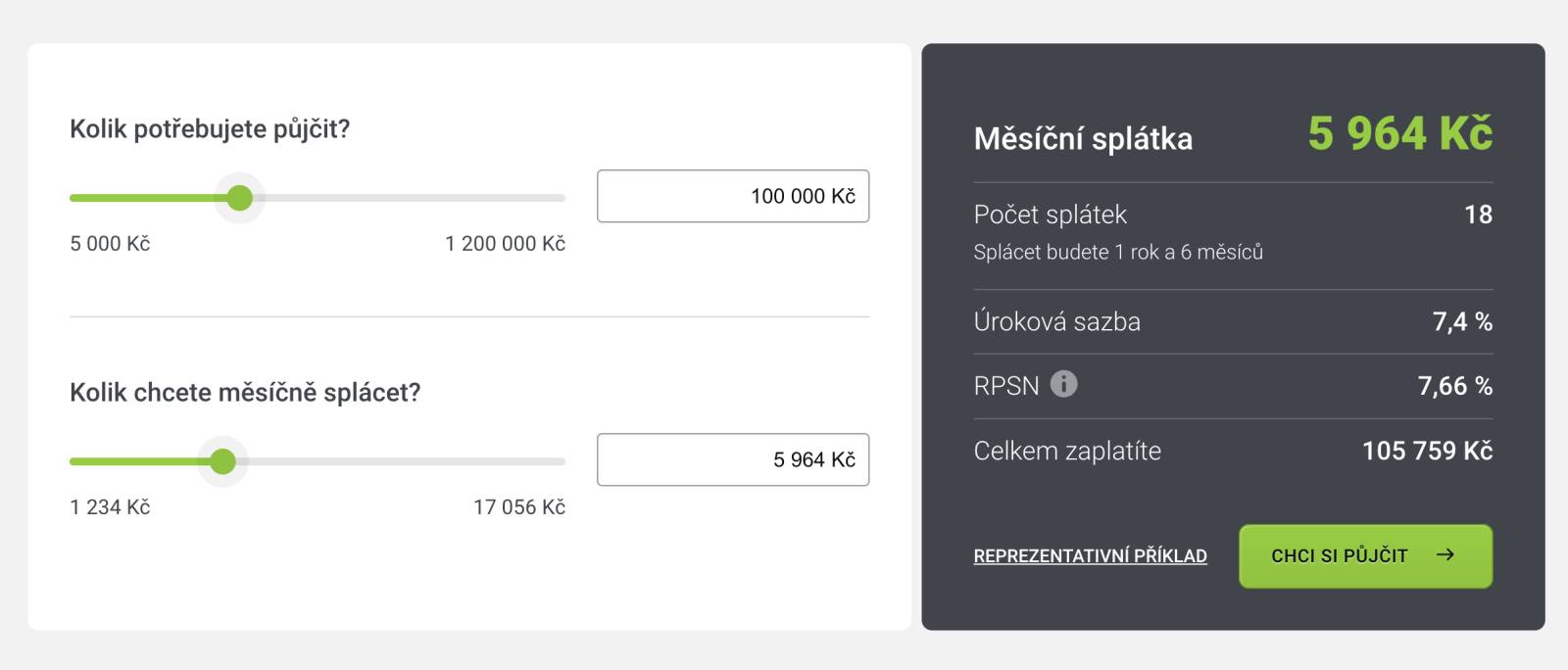Click the Chci si půjčit button
The width and height of the screenshot is (1568, 670).
[x=1365, y=556]
